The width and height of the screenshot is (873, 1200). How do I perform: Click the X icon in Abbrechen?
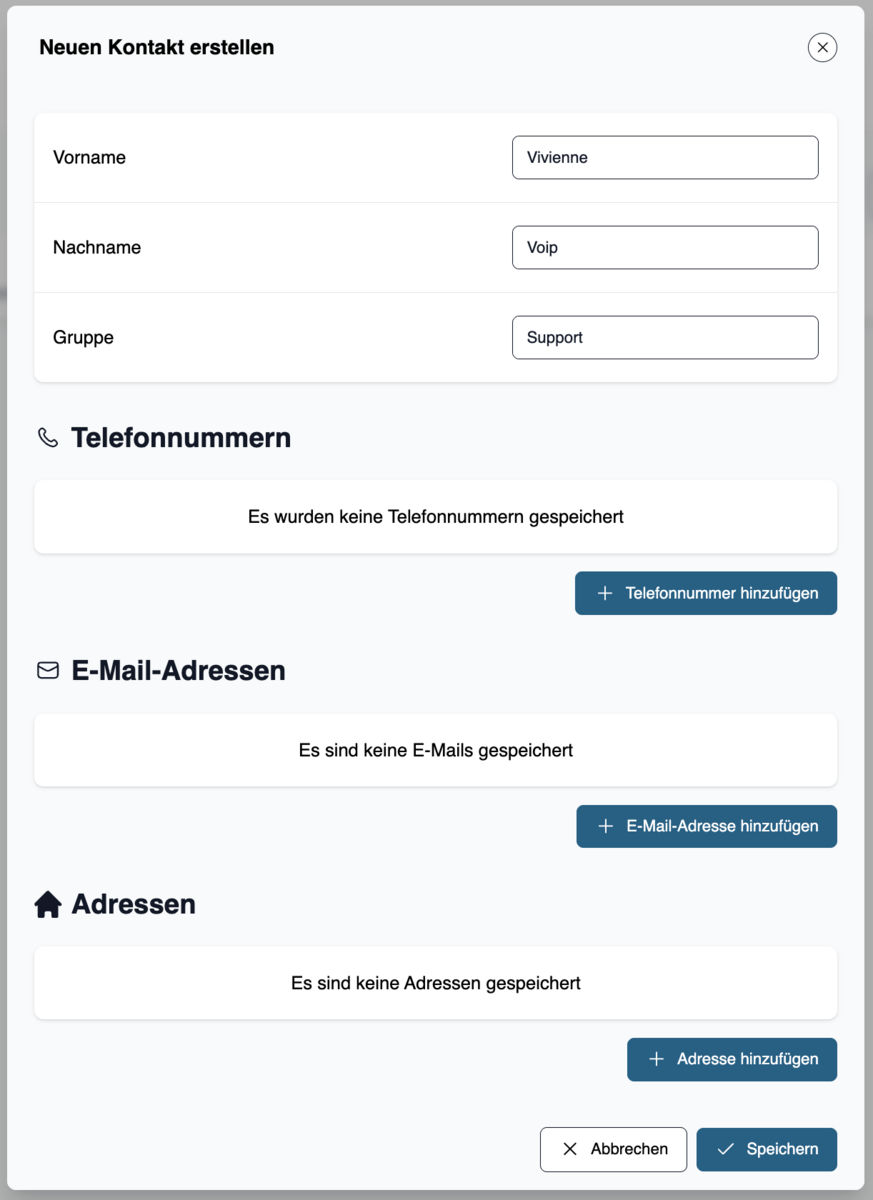(570, 1149)
